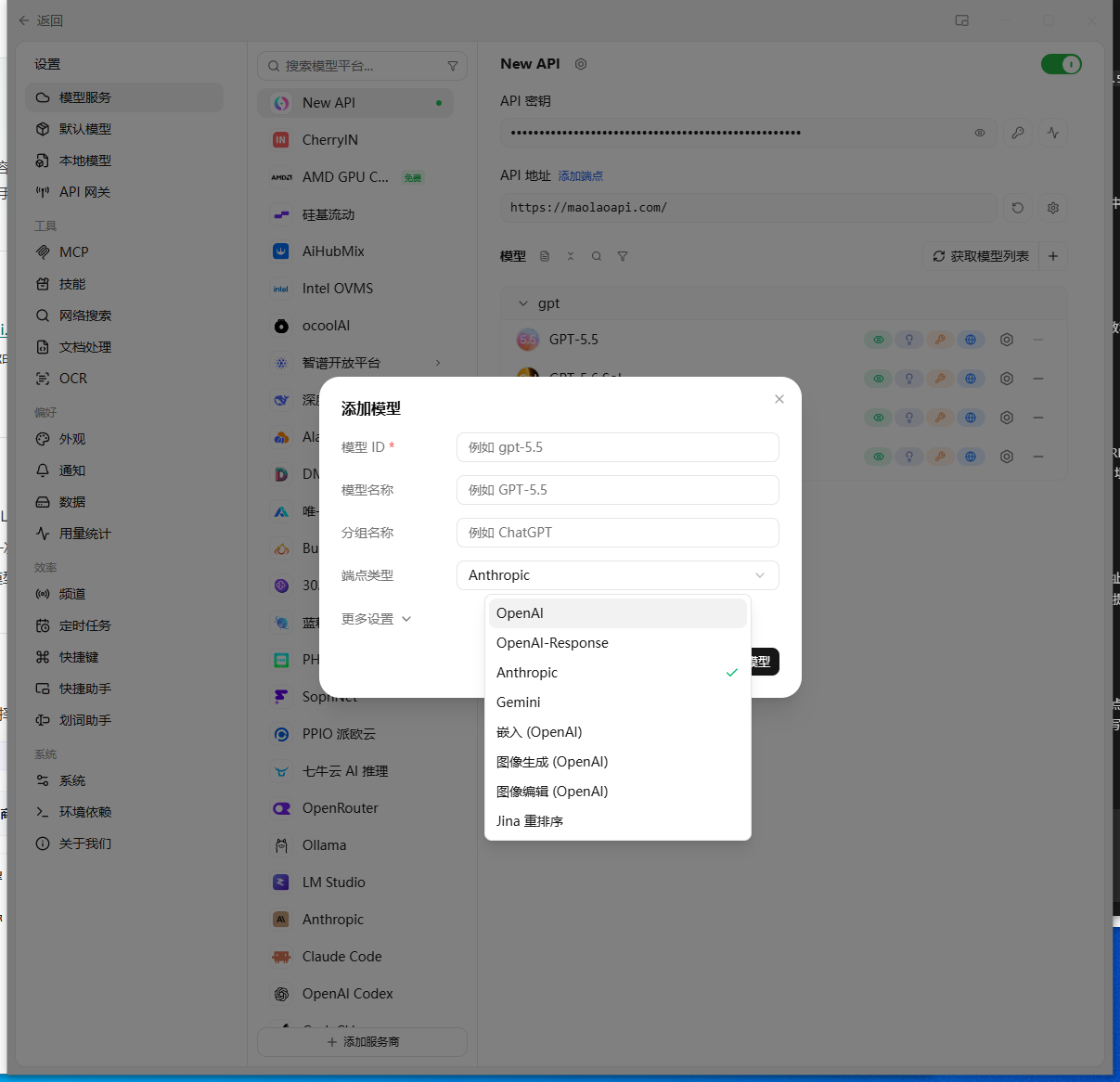Image resolution: width=1120 pixels, height=1082 pixels.
Task: Open the 本地模型 settings page
Action: point(124,161)
